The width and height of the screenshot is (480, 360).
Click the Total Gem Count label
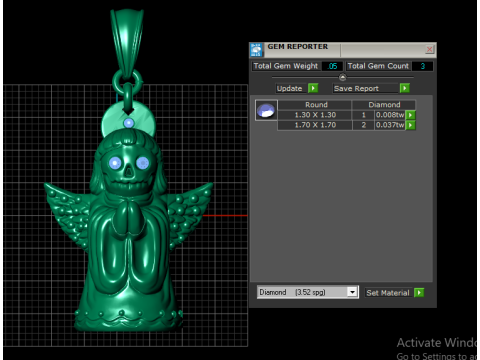[378, 66]
